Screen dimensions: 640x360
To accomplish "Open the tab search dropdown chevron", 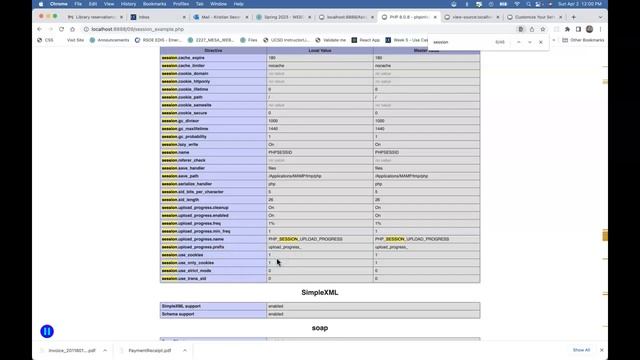I will coord(600,17).
